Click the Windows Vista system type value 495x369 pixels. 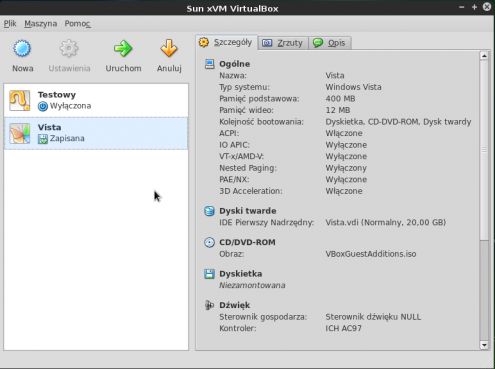(x=353, y=87)
